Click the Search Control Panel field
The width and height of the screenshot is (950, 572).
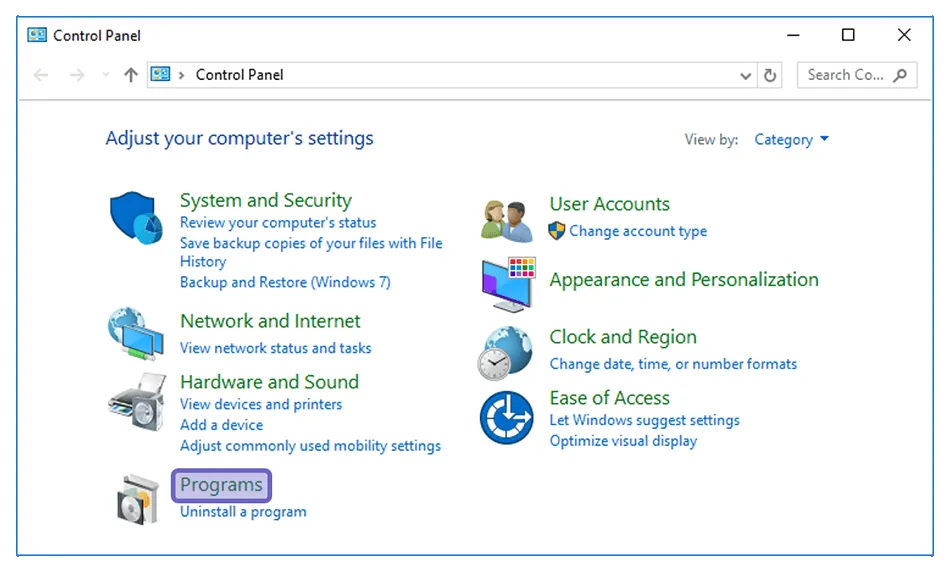click(x=857, y=75)
